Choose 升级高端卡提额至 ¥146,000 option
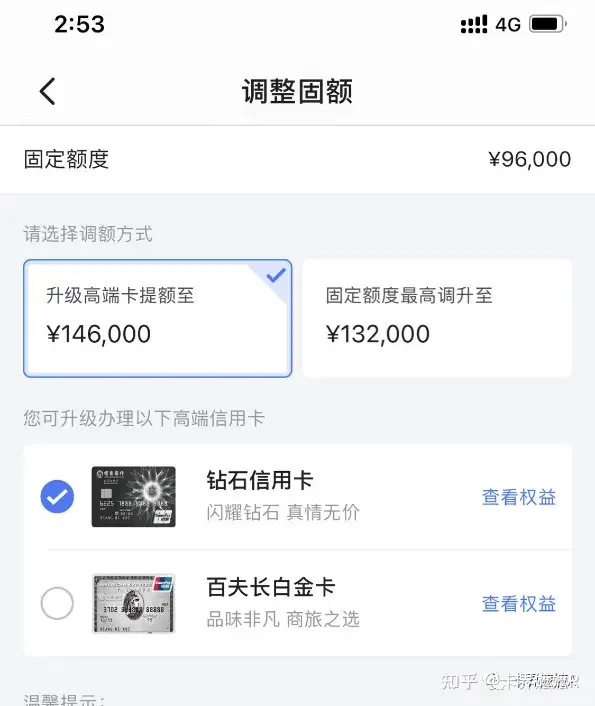The image size is (595, 706). pyautogui.click(x=158, y=318)
